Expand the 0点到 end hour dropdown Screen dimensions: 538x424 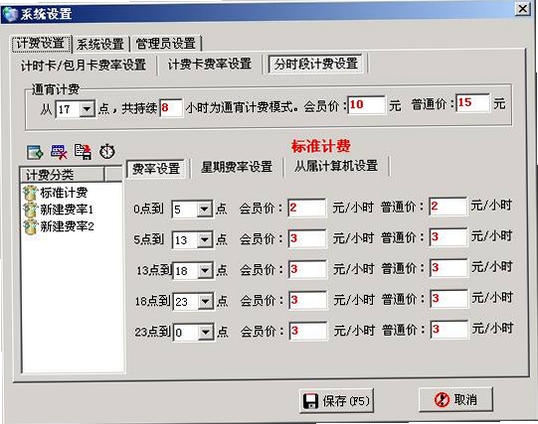(205, 209)
